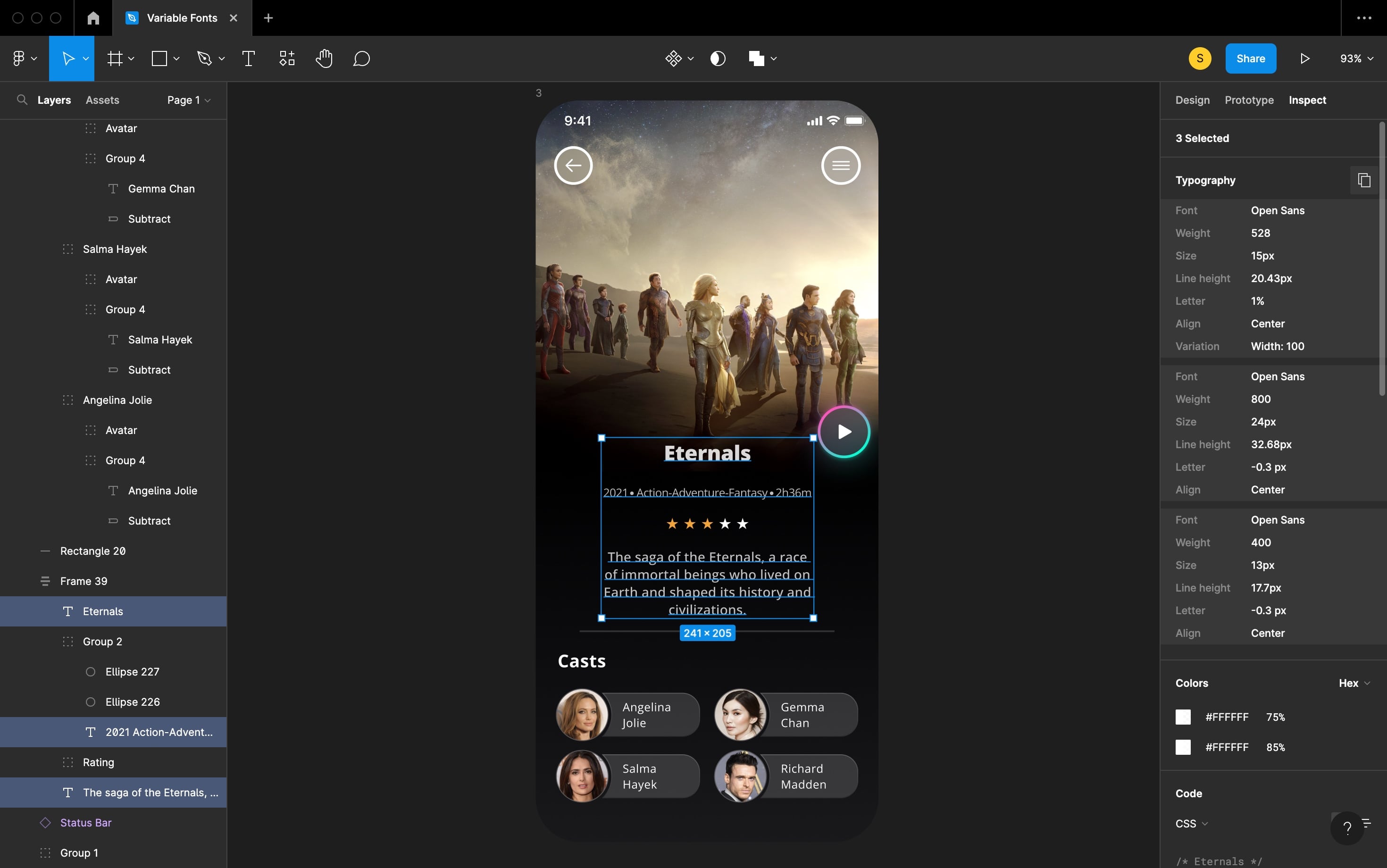Image resolution: width=1387 pixels, height=868 pixels.
Task: Select the Variable Fonts file tab
Action: click(182, 18)
